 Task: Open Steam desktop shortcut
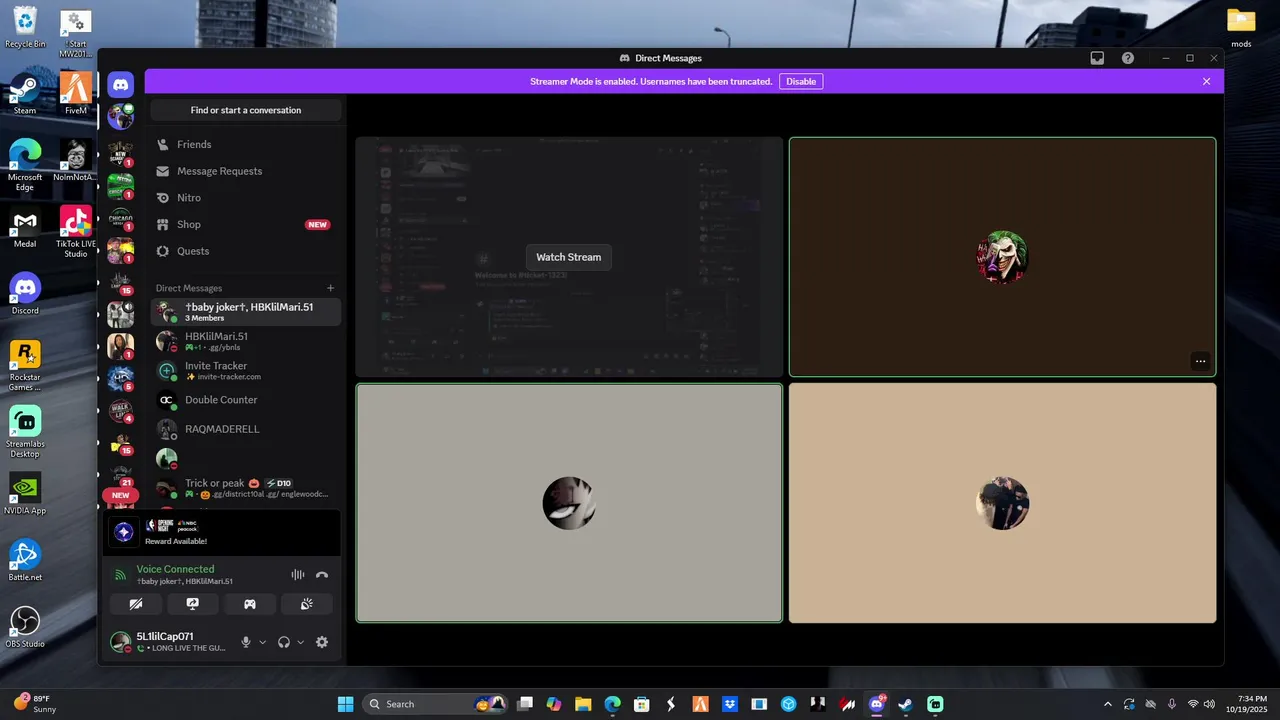coord(25,94)
